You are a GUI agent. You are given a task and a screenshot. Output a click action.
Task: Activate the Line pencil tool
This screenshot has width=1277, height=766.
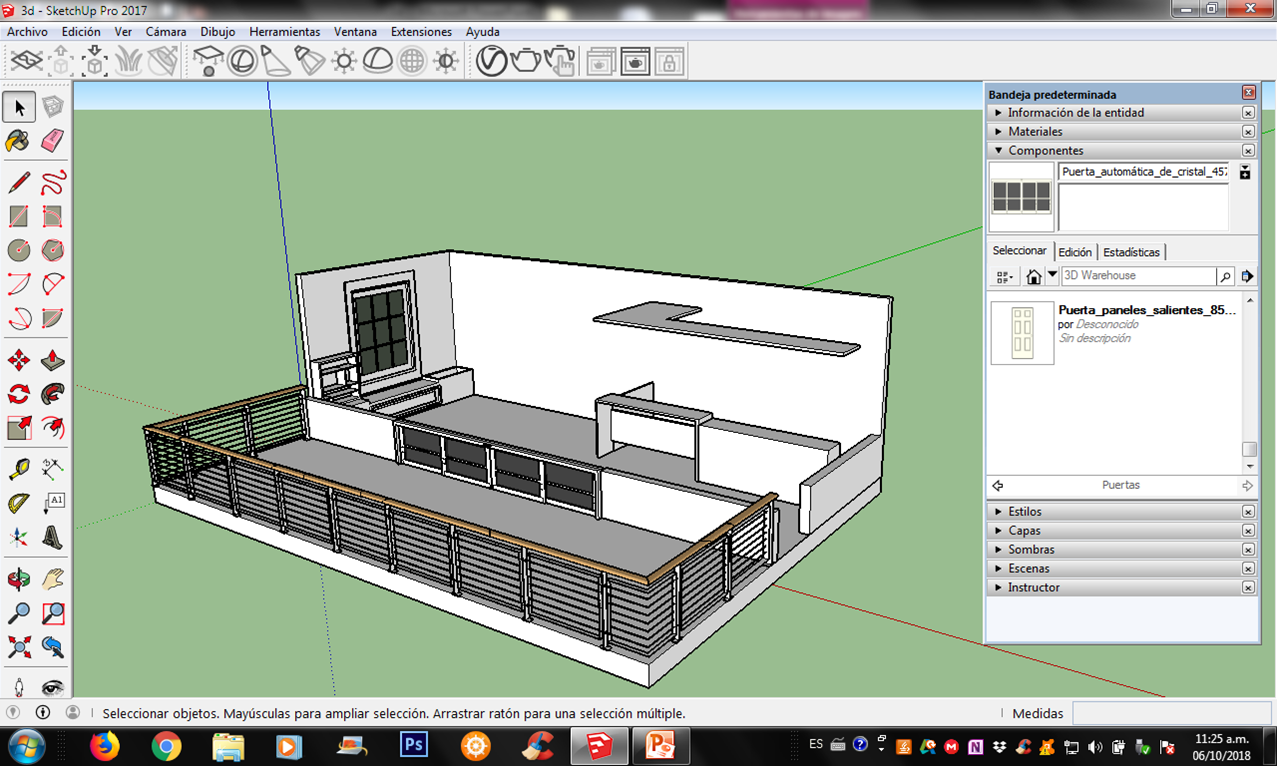coord(19,183)
